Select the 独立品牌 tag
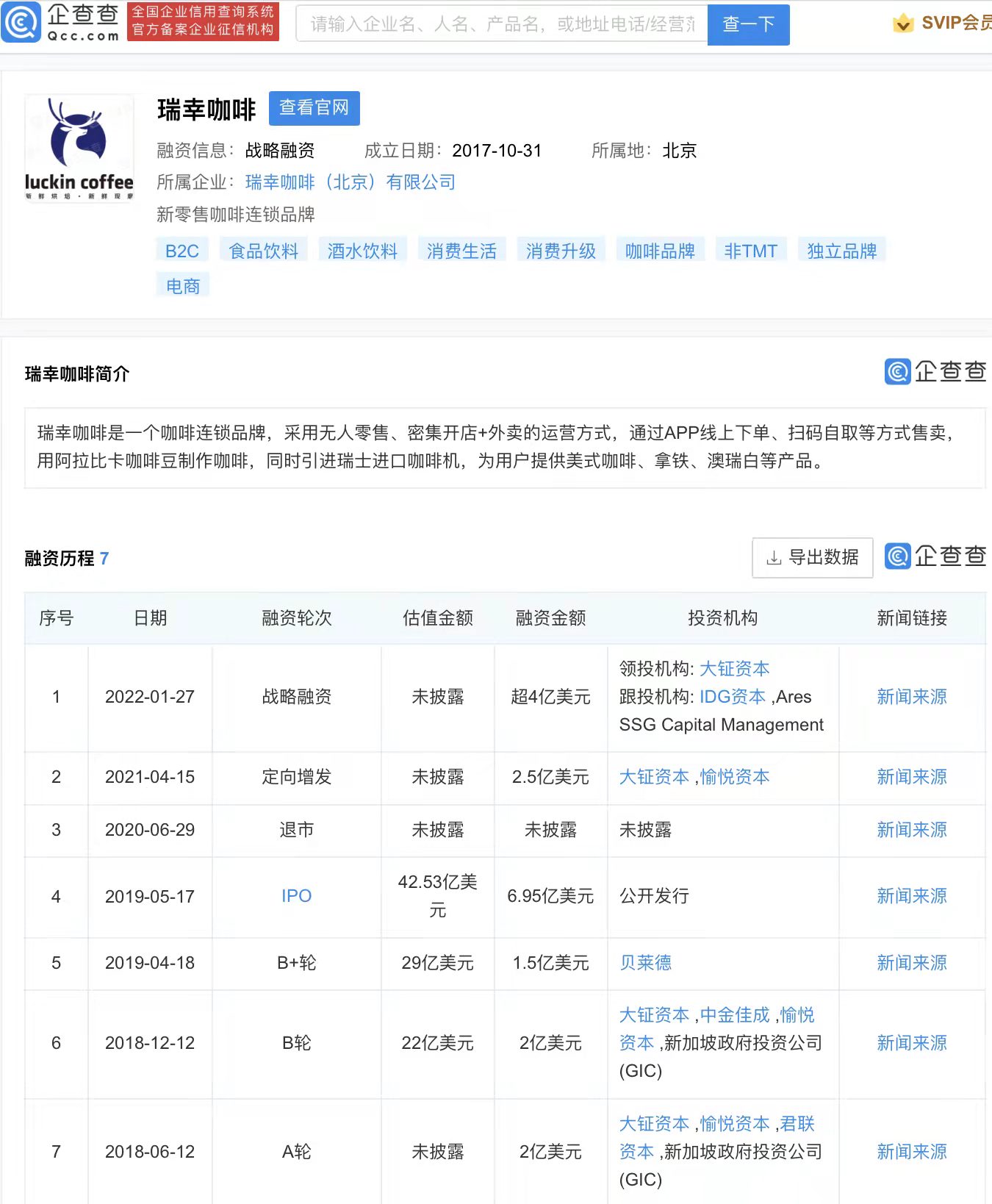 [842, 251]
